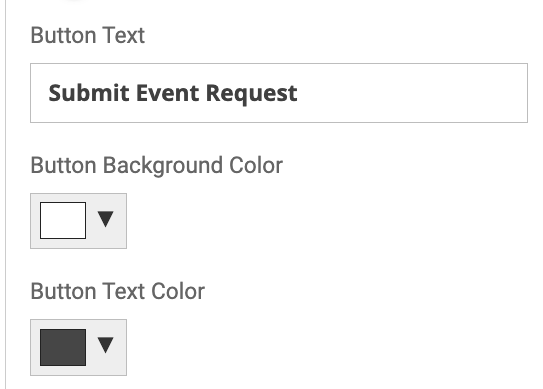The height and width of the screenshot is (389, 543).
Task: Click the black triangle beside the white swatch
Action: (105, 219)
